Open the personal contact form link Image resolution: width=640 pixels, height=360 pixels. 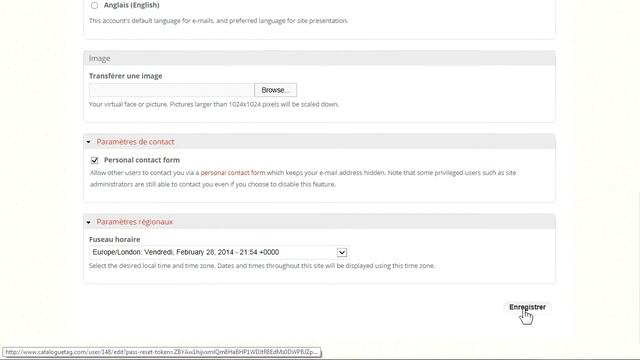pos(233,173)
